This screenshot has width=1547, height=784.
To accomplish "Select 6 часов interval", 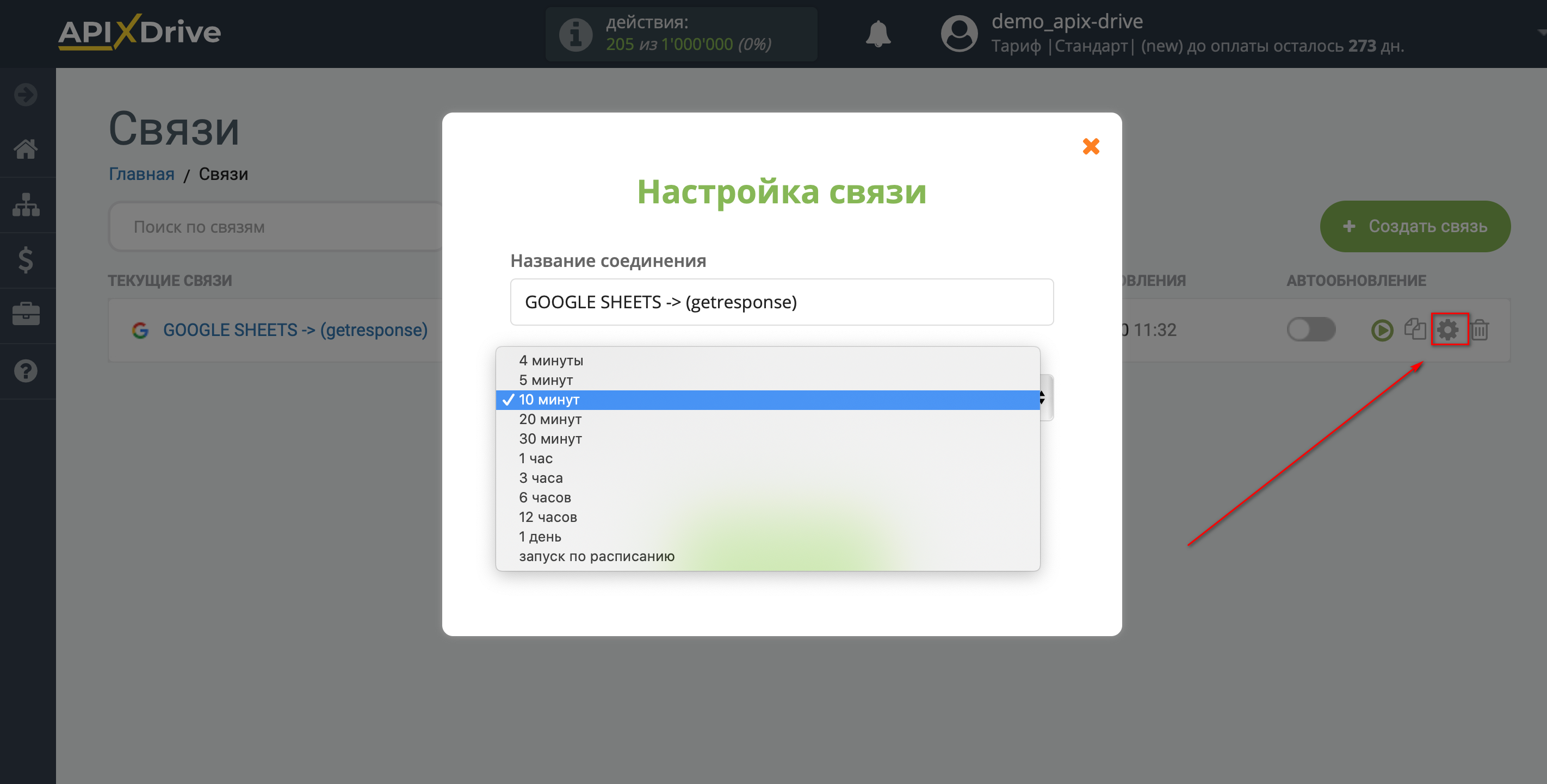I will click(768, 497).
